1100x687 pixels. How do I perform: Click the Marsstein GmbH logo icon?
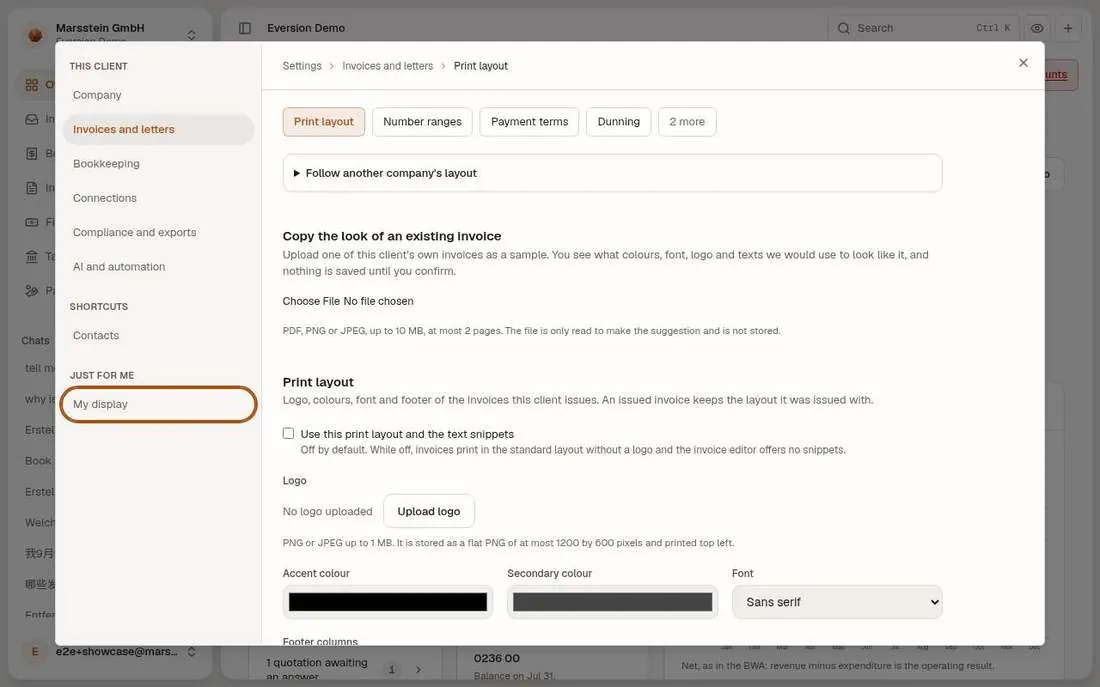(x=35, y=34)
